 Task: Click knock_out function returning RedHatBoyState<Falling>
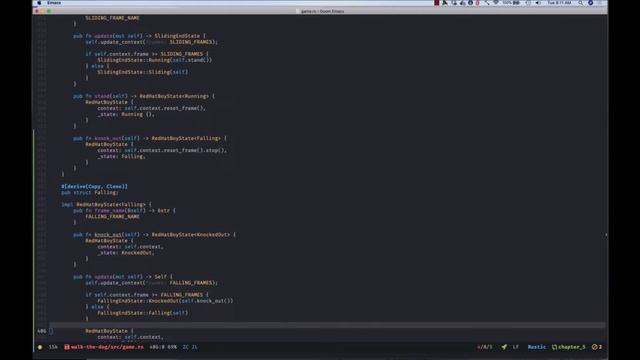(150, 138)
